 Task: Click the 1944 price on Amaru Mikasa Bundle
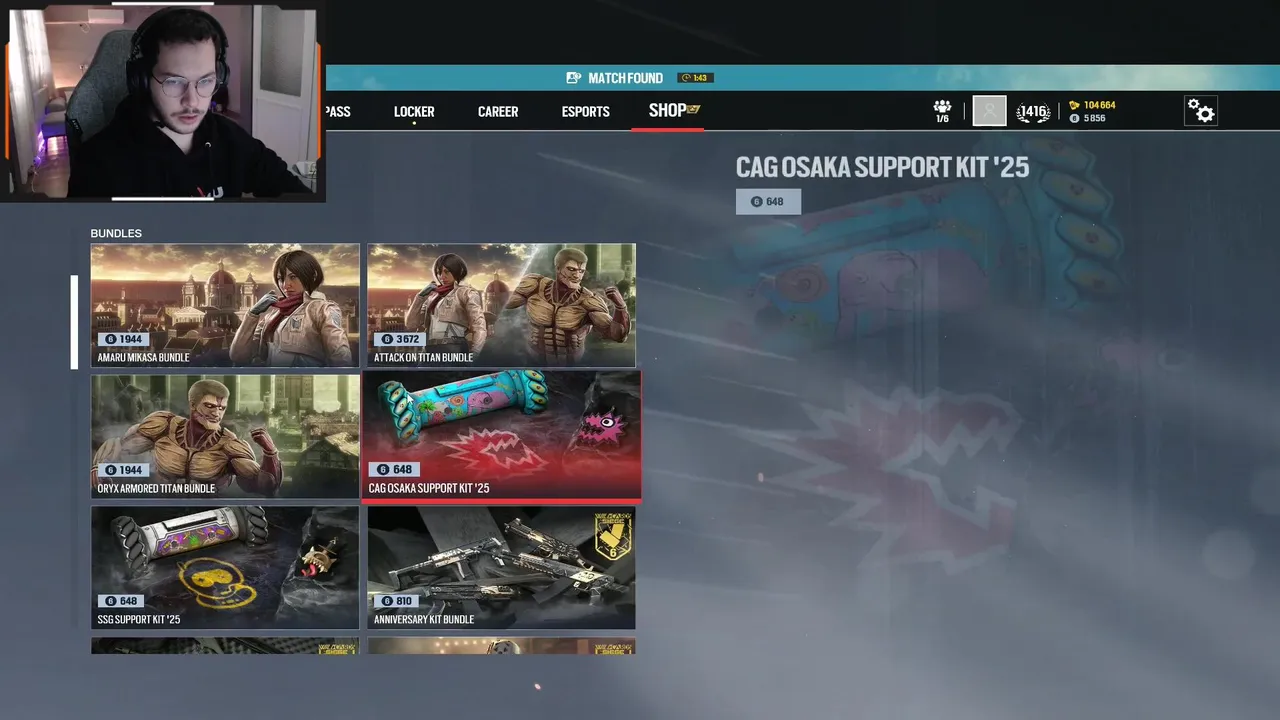tap(122, 339)
